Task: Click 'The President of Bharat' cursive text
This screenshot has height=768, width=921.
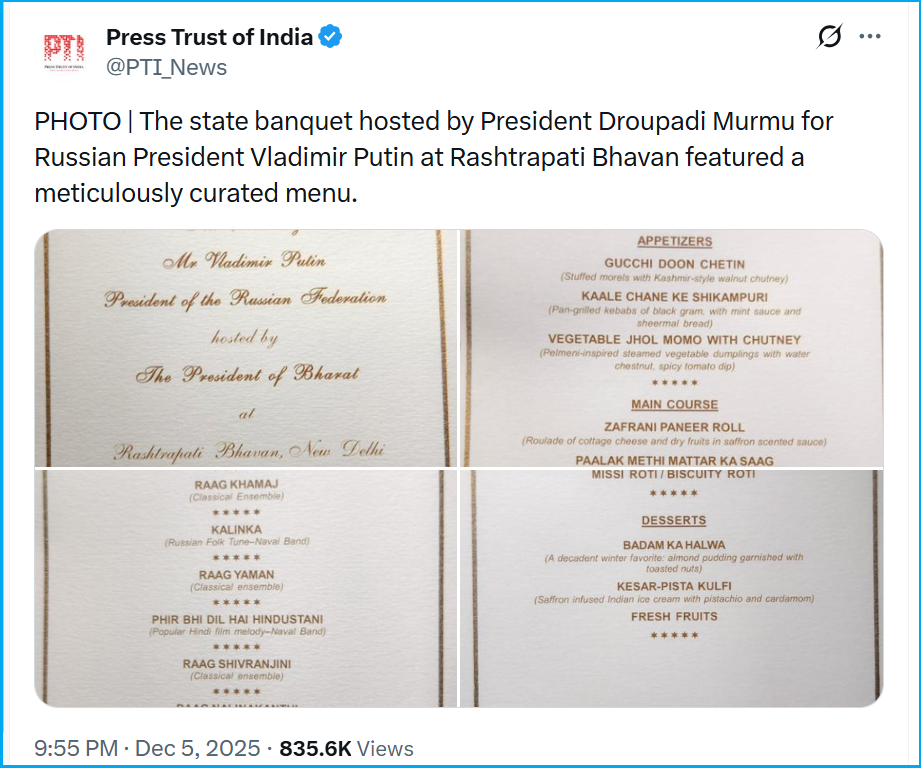Action: coord(247,375)
